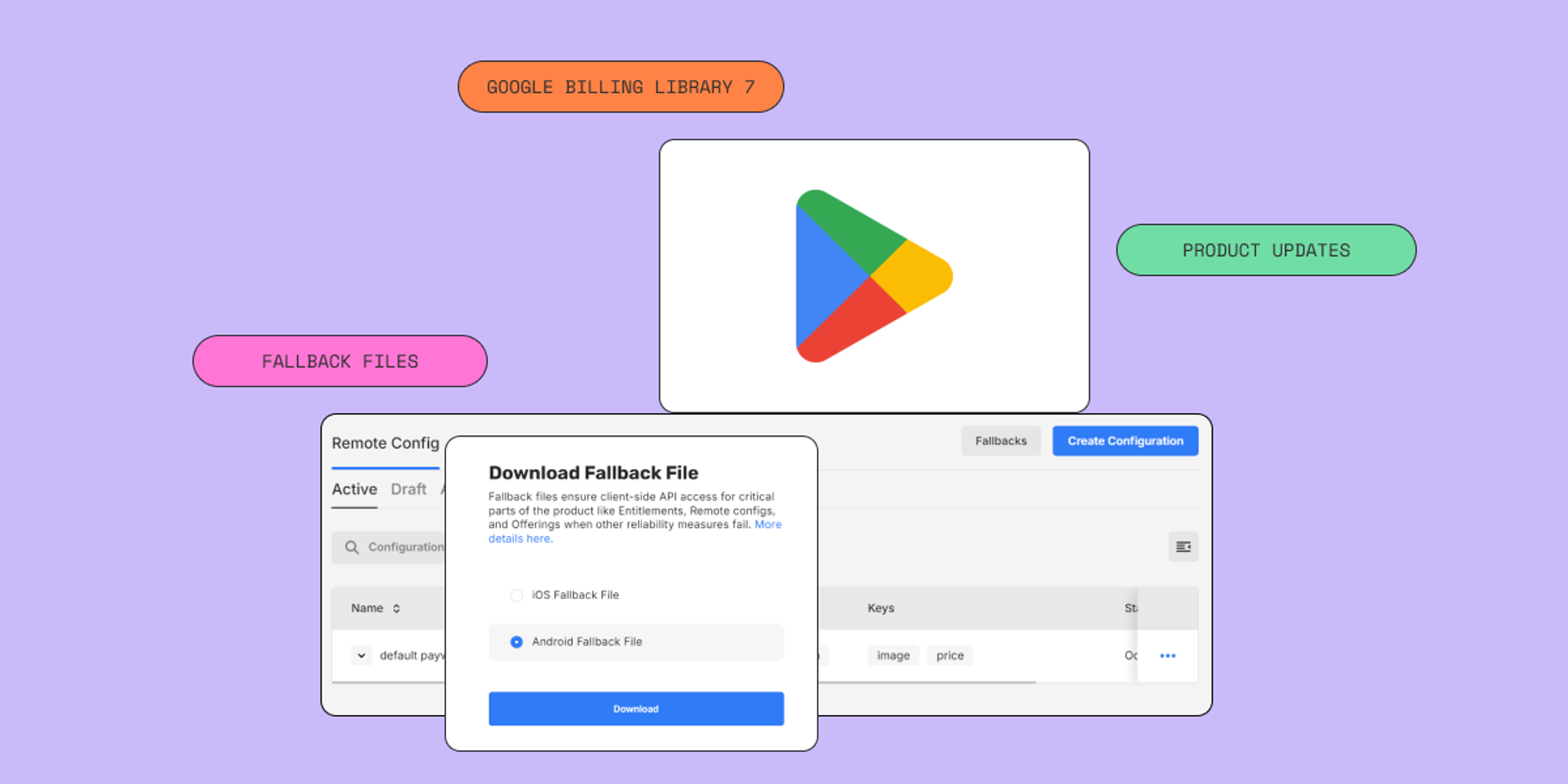Viewport: 1568px width, 784px height.
Task: Open three-dot menu for default paywall row
Action: click(1167, 655)
